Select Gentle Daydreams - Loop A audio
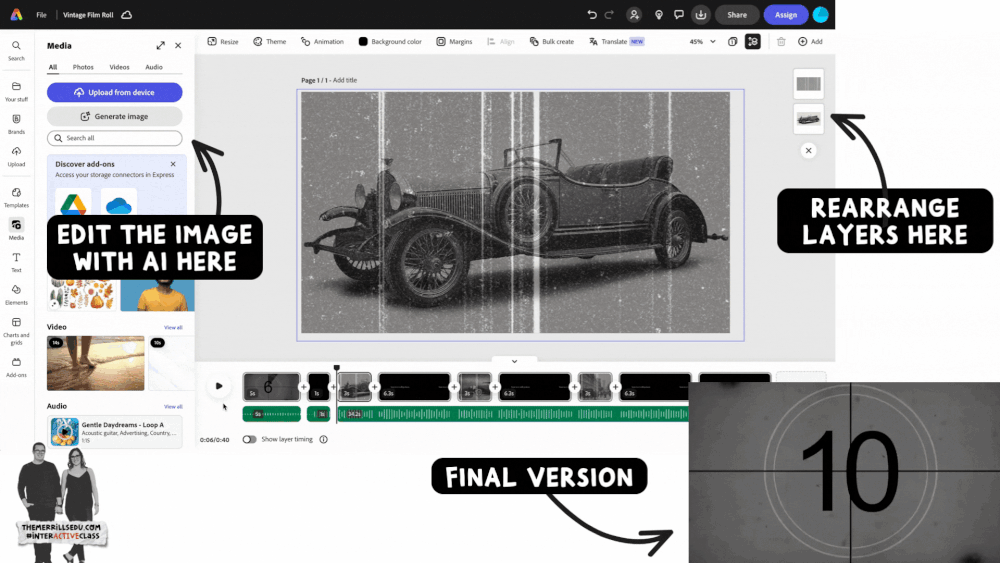Viewport: 1000px width, 563px height. 115,432
